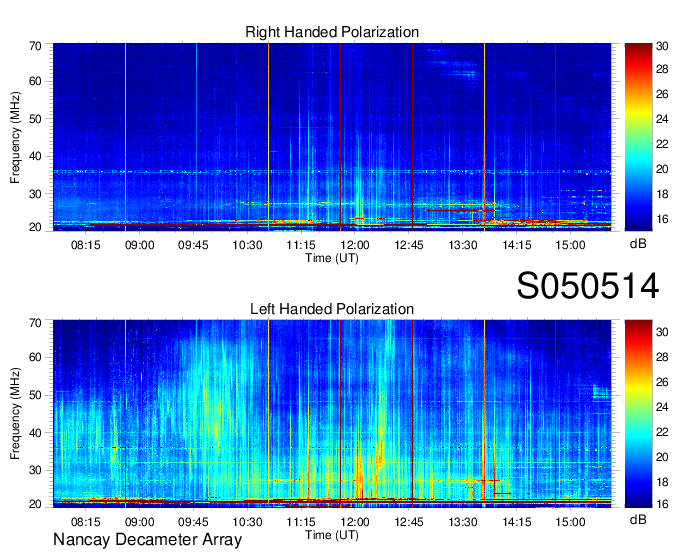This screenshot has width=680, height=552.
Task: Click the 15:00 tick on Right Handed plot
Action: click(571, 245)
